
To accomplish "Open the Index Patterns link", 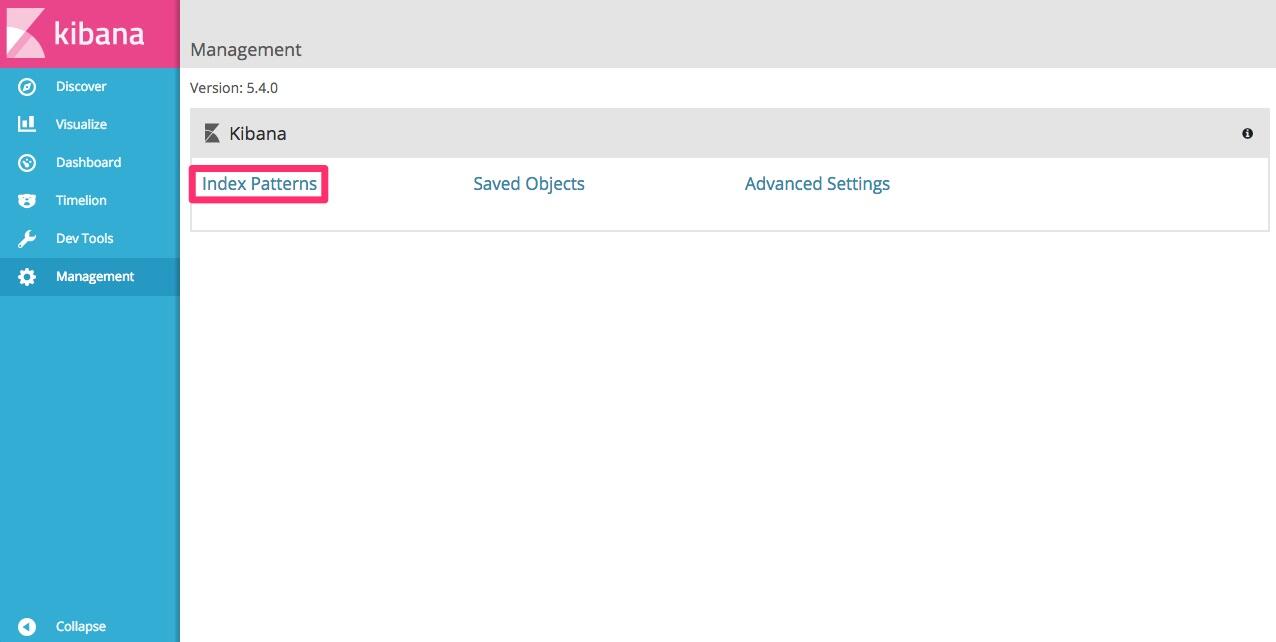I will 259,184.
